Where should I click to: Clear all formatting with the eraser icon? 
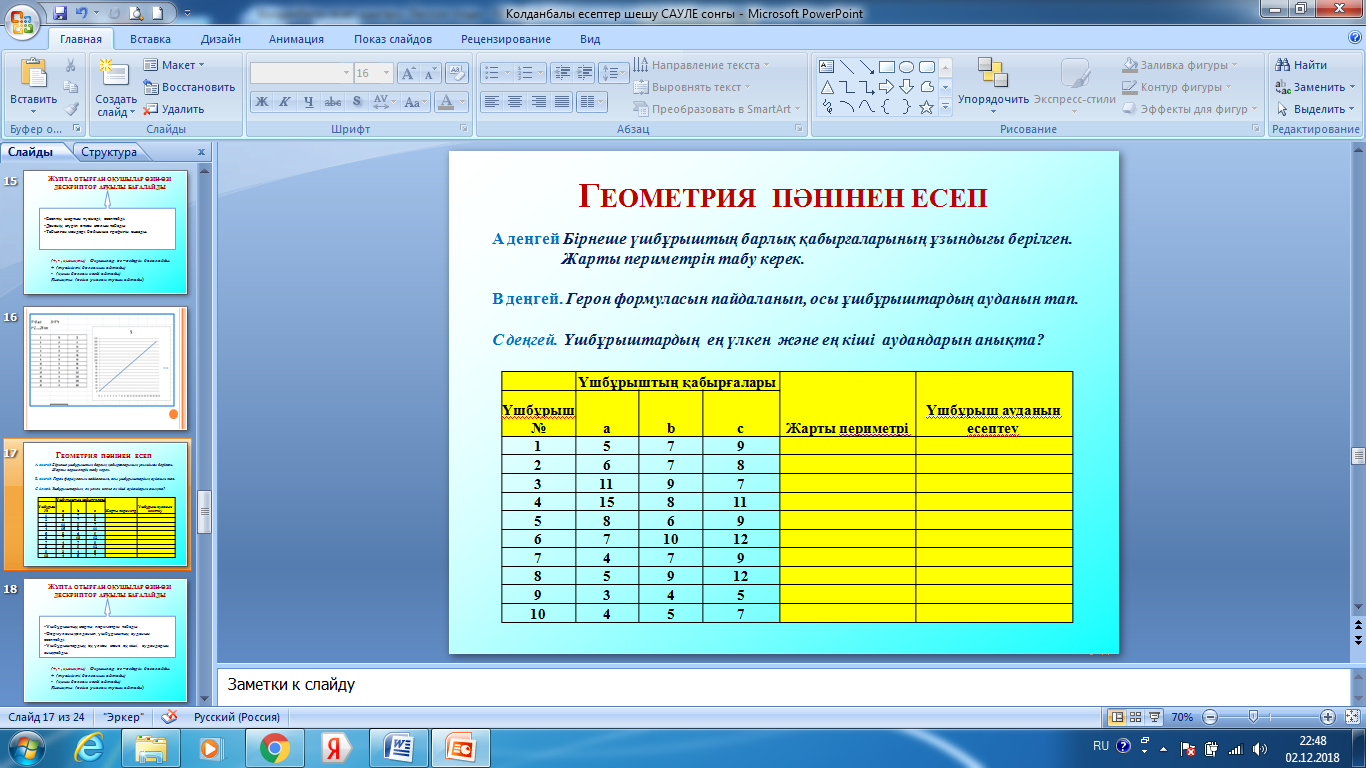pos(458,73)
